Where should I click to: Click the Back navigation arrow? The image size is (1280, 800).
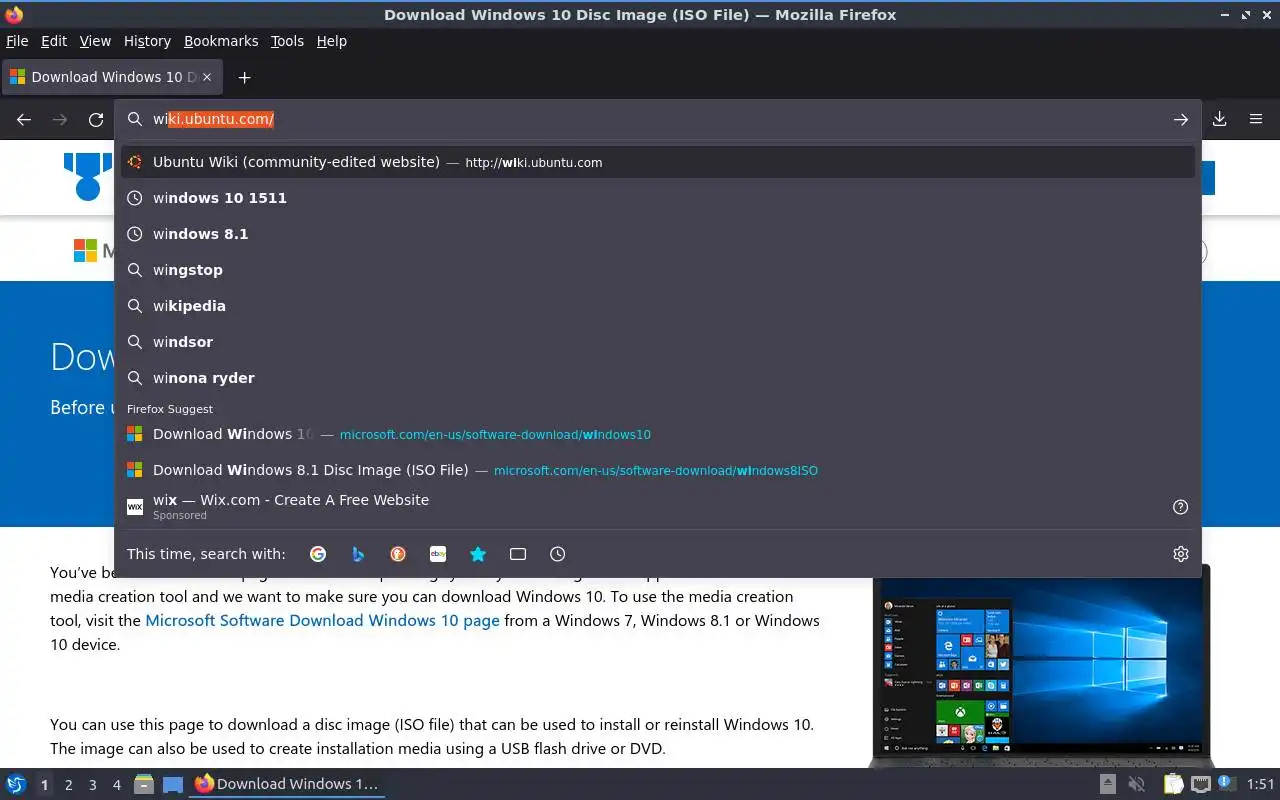(24, 119)
